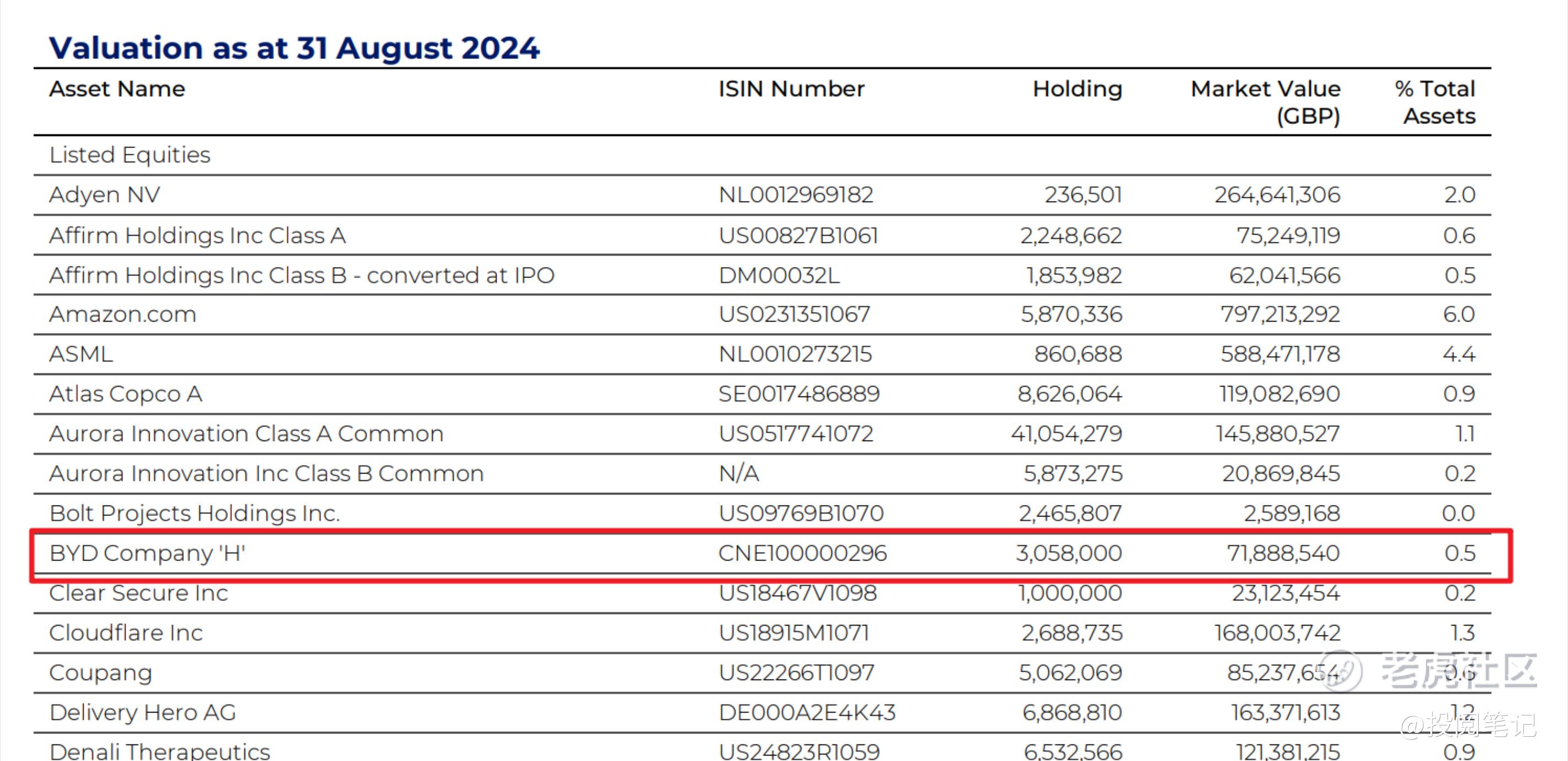Select ISIN 'CNE100000296'
1568x761 pixels.
pos(802,553)
